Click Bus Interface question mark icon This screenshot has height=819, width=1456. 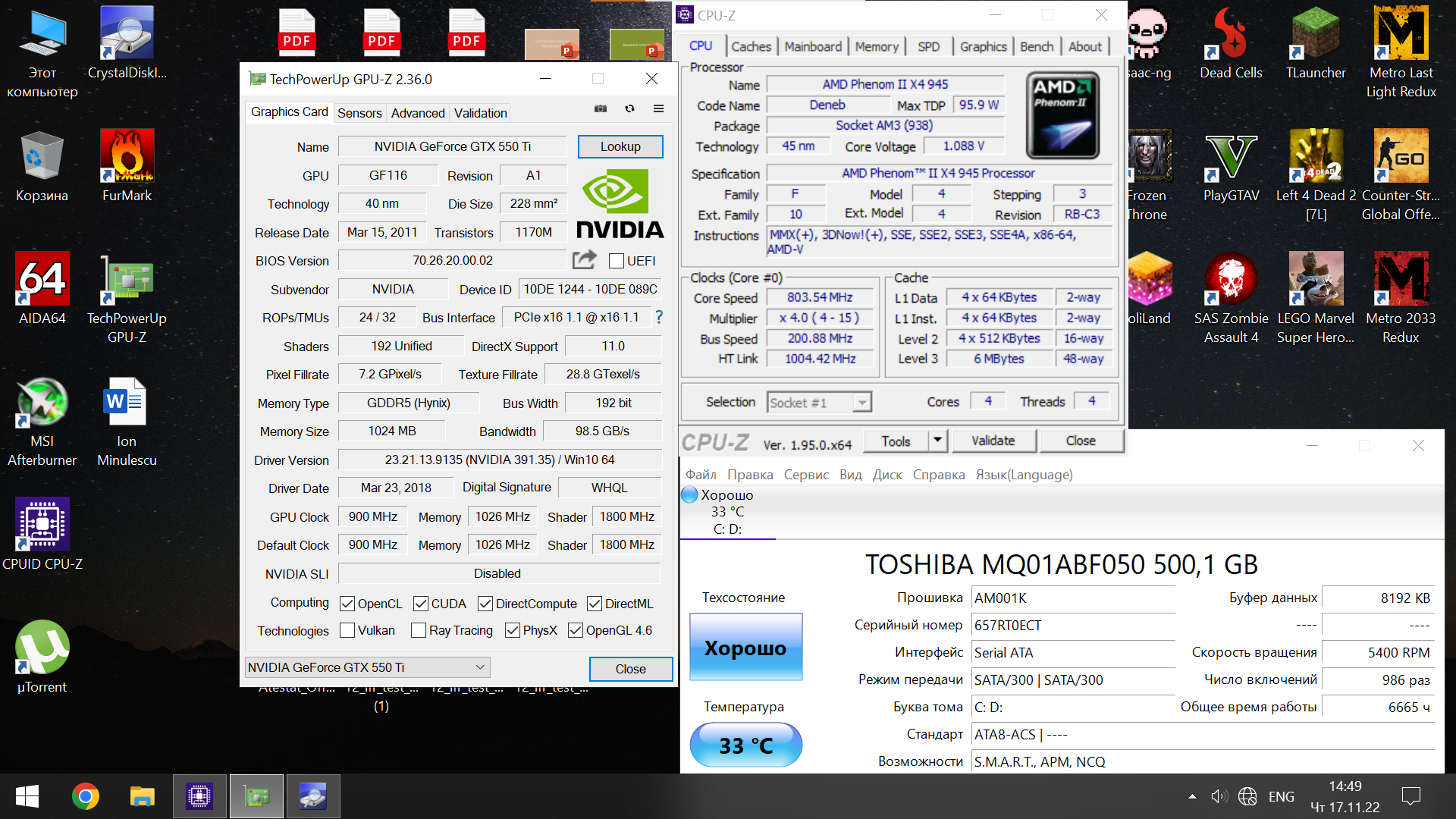click(658, 317)
